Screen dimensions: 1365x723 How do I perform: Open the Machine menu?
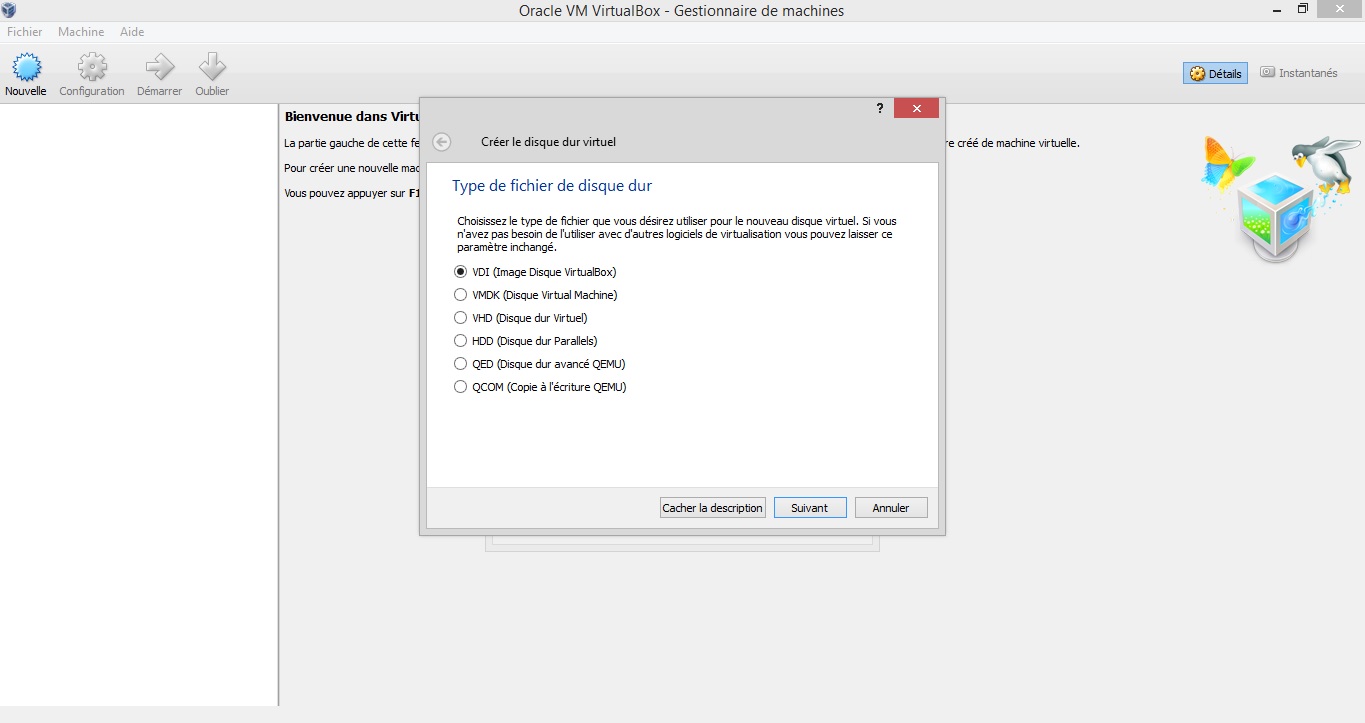coord(81,32)
